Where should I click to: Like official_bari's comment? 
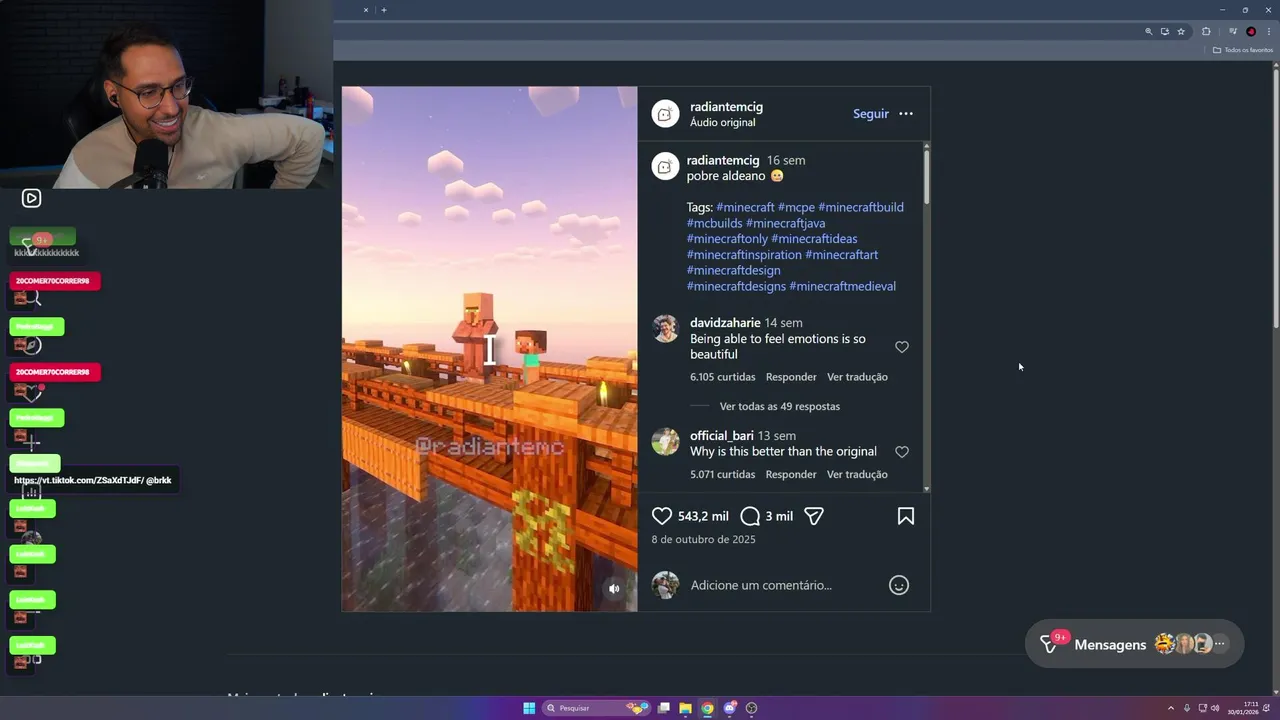tap(902, 452)
